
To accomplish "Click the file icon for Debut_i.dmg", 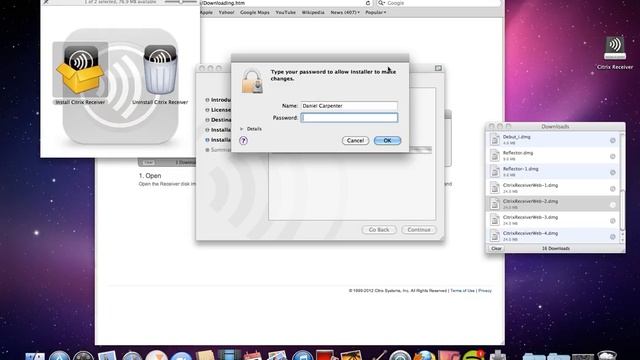I will coord(495,140).
